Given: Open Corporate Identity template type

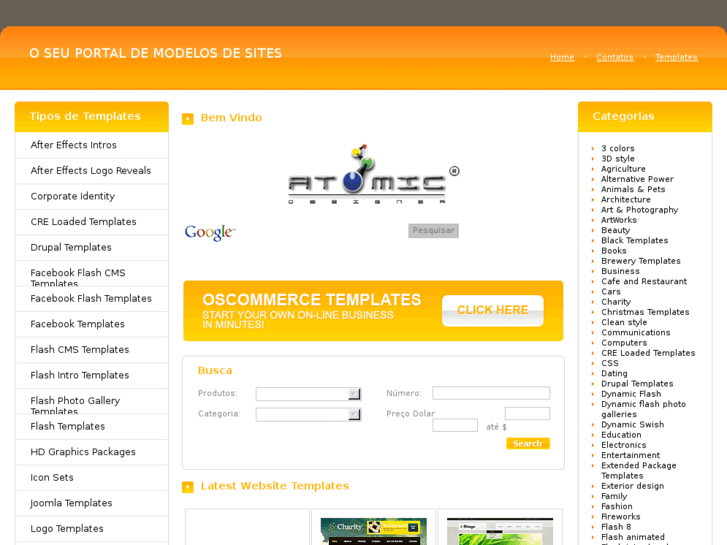Looking at the screenshot, I should coord(73,196).
